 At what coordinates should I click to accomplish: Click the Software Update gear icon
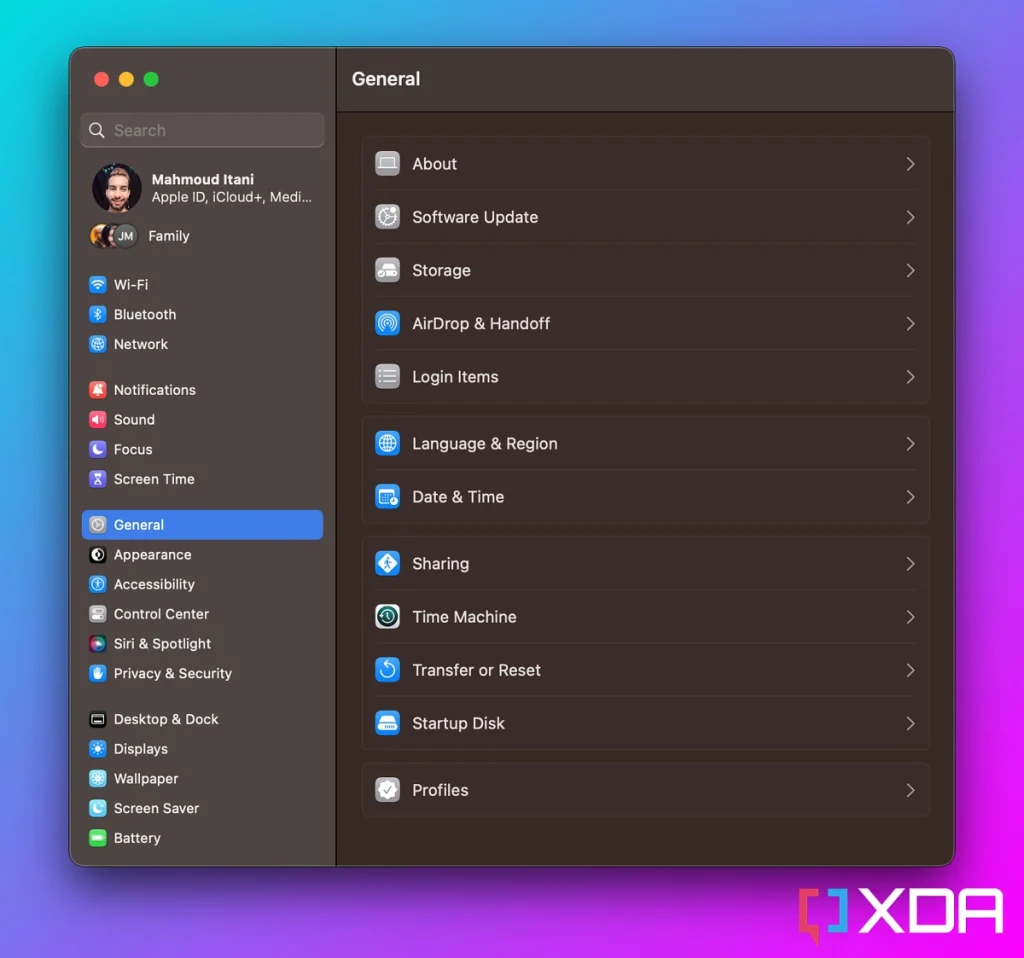pos(387,217)
